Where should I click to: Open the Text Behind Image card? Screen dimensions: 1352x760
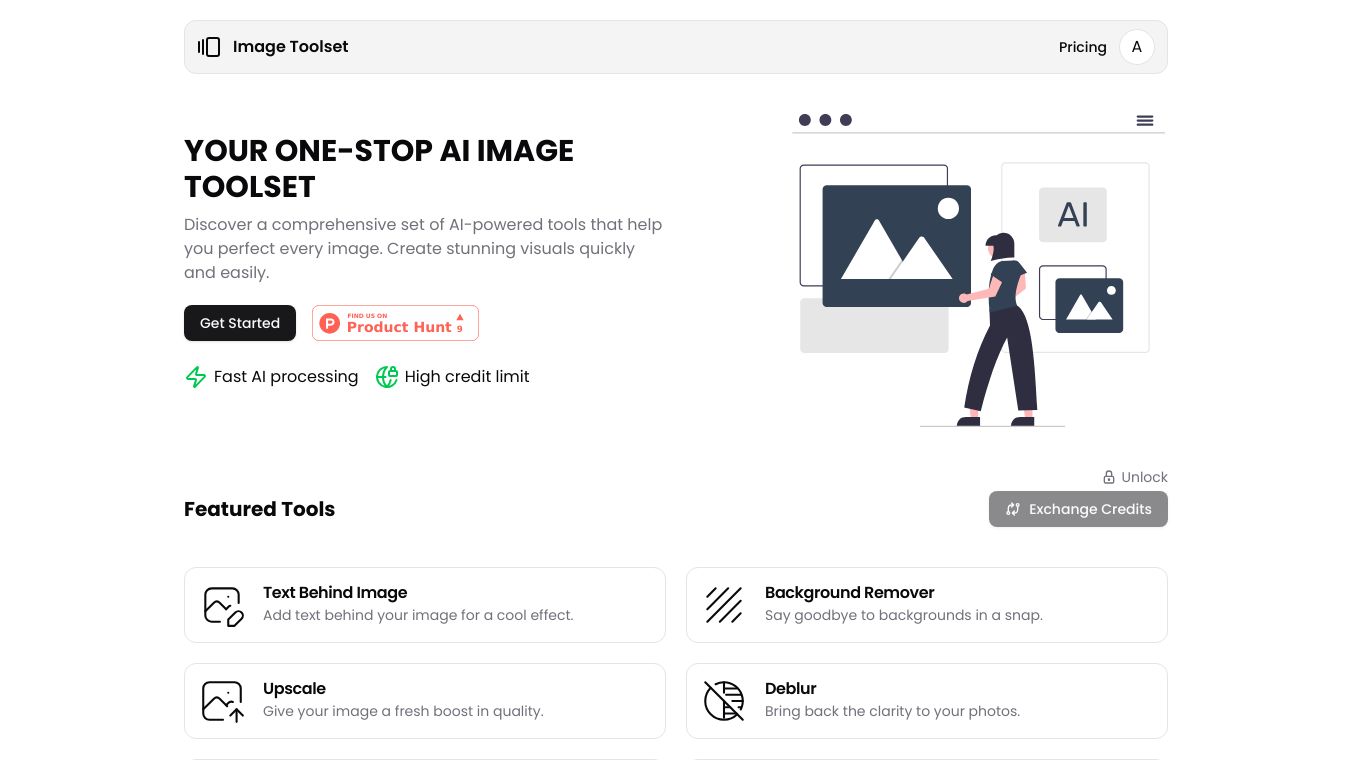[x=425, y=605]
